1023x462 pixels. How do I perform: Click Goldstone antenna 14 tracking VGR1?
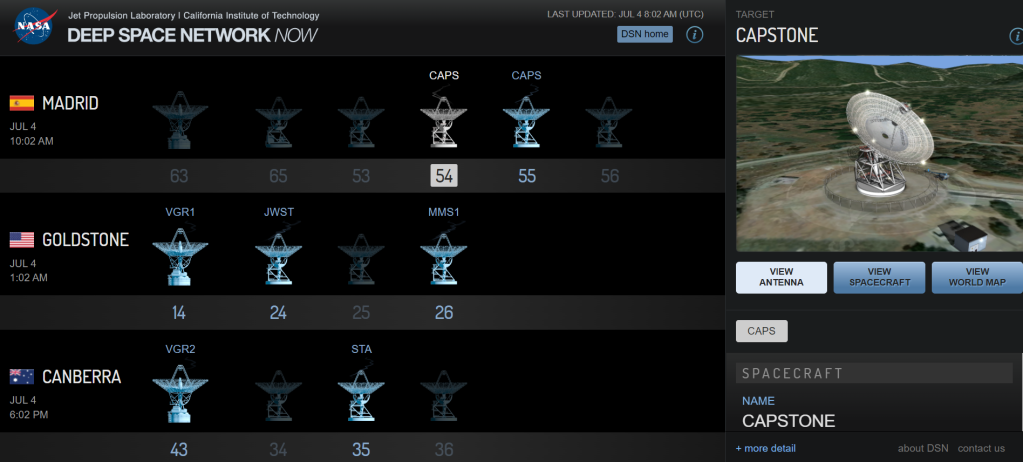point(179,258)
